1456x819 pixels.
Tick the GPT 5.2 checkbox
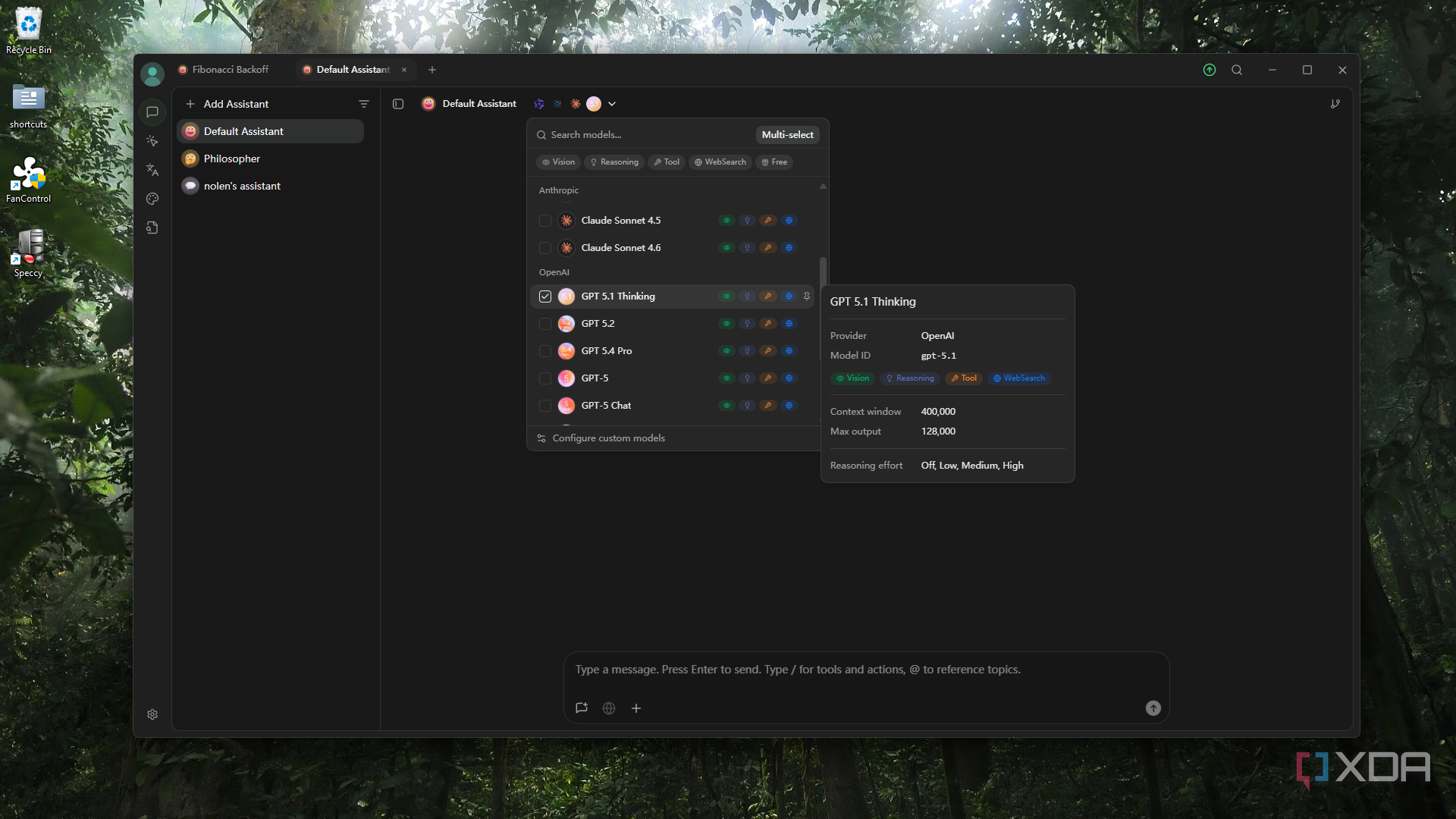point(545,324)
